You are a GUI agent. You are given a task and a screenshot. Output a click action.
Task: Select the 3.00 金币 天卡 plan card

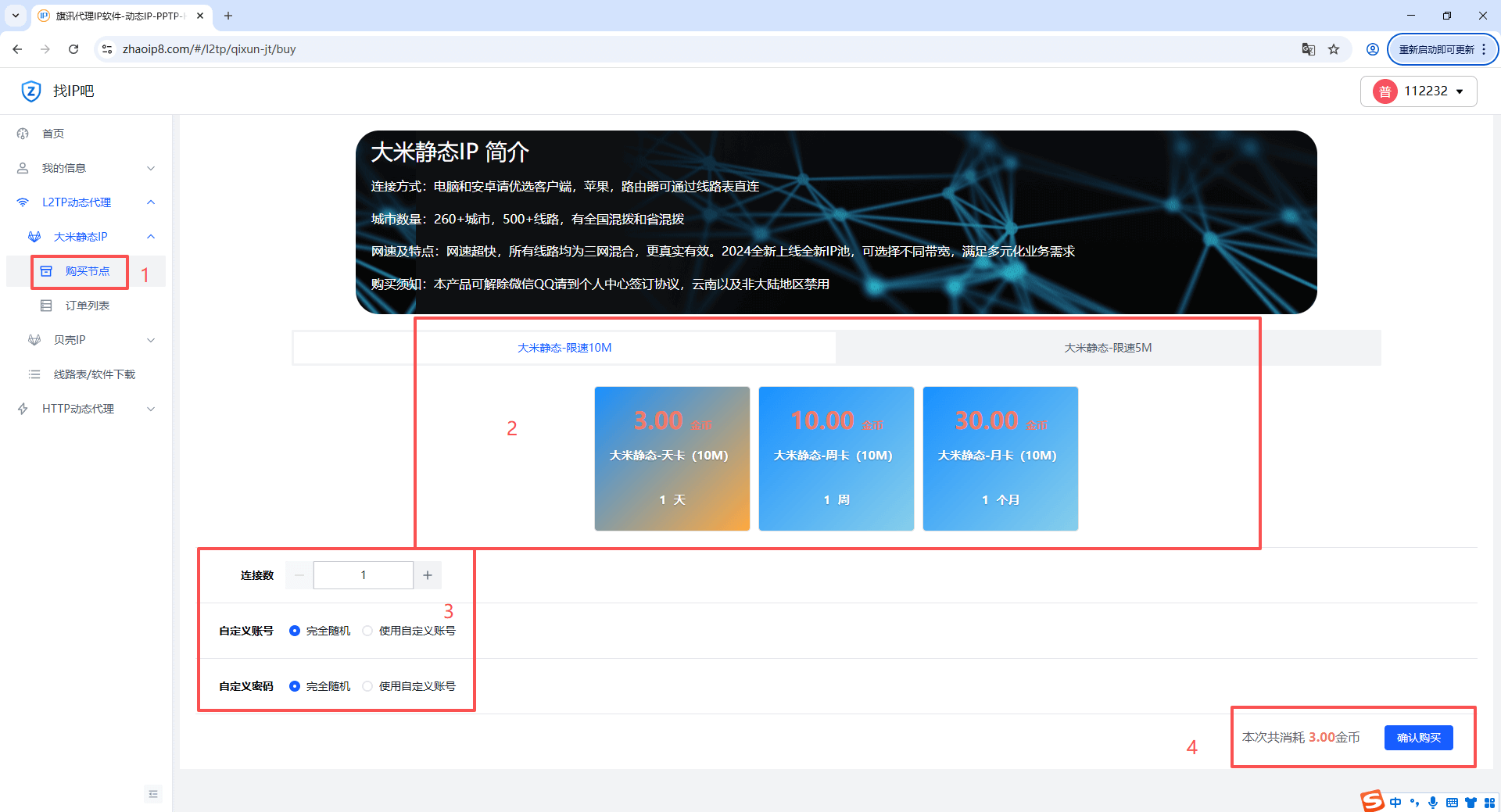672,459
